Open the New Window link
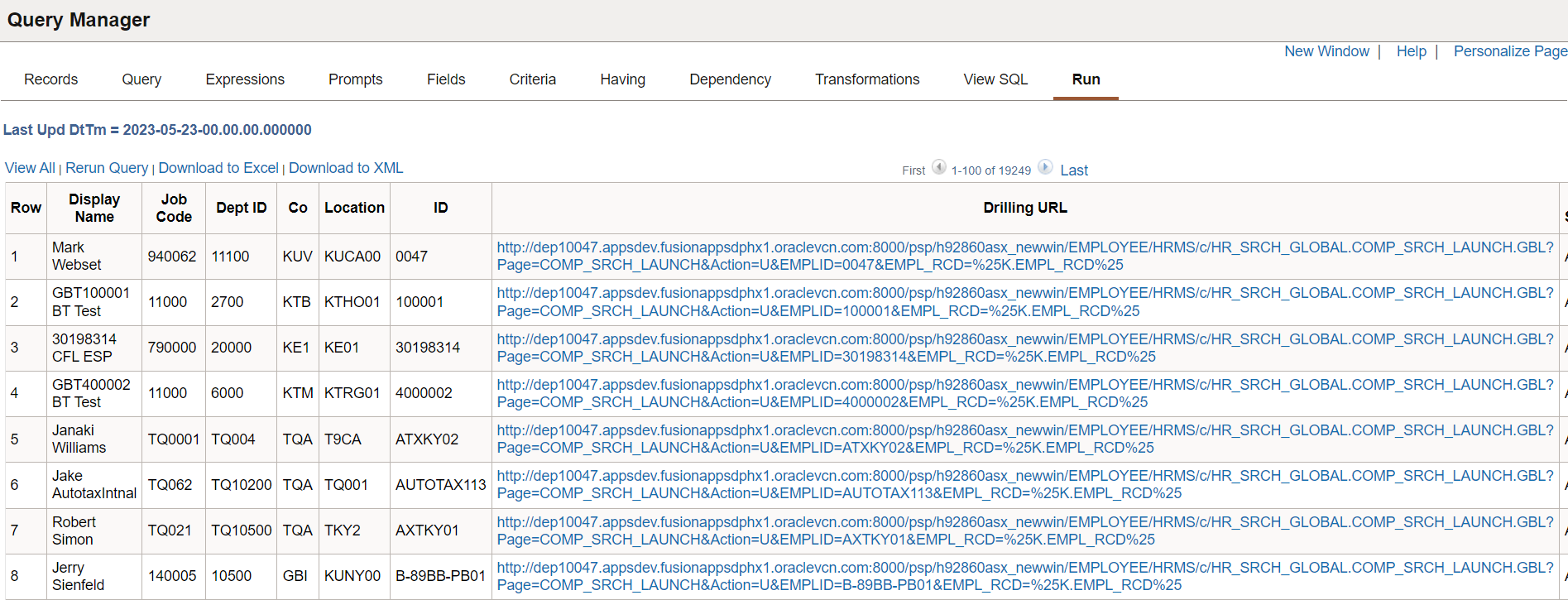Viewport: 1568px width, 600px height. click(1326, 51)
